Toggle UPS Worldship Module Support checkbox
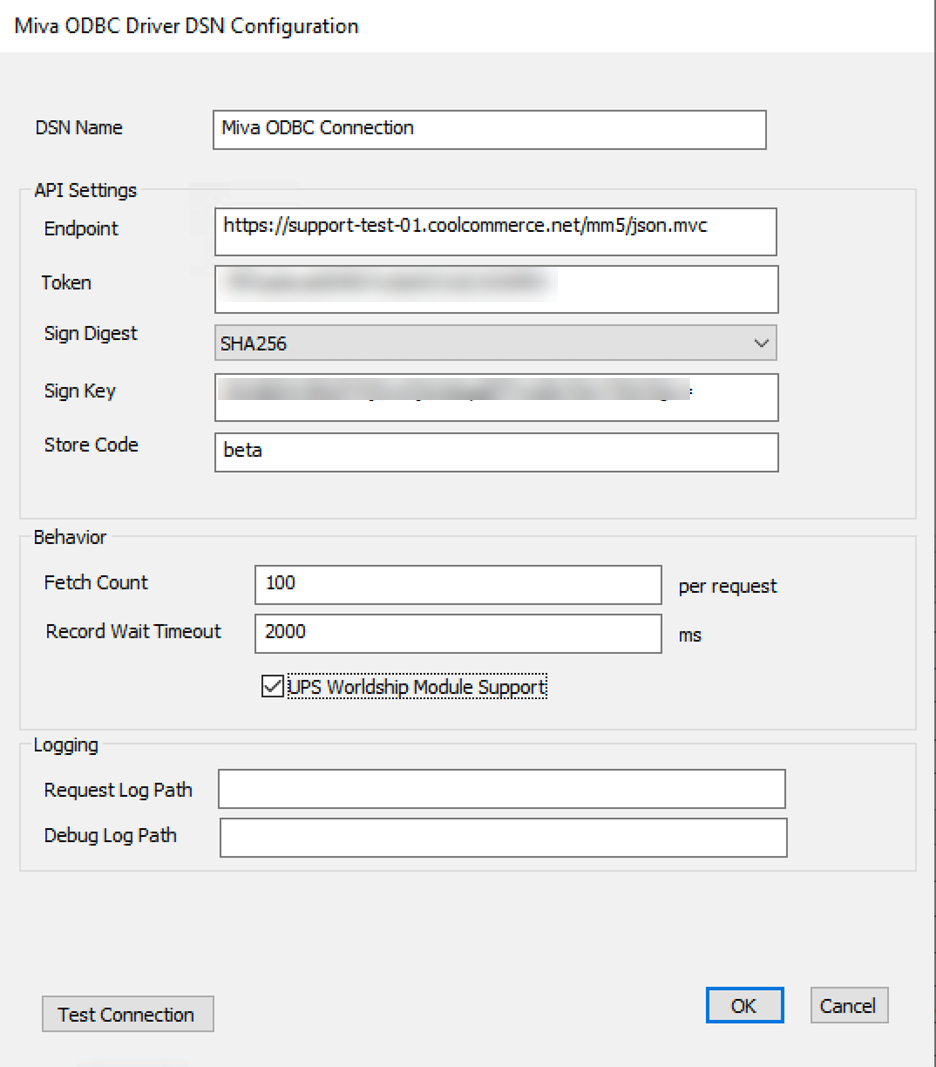 coord(273,686)
